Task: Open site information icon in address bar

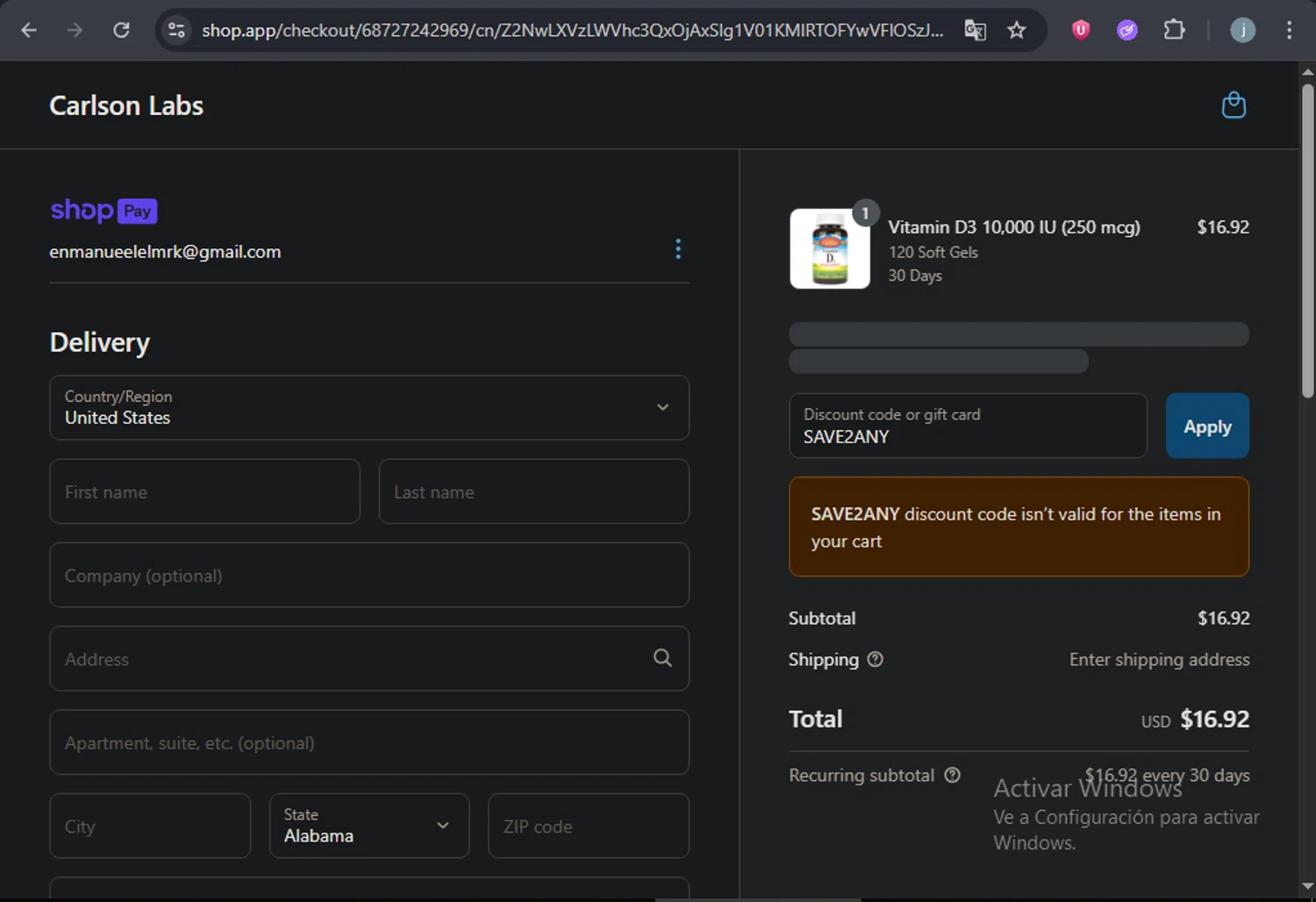Action: [x=176, y=31]
